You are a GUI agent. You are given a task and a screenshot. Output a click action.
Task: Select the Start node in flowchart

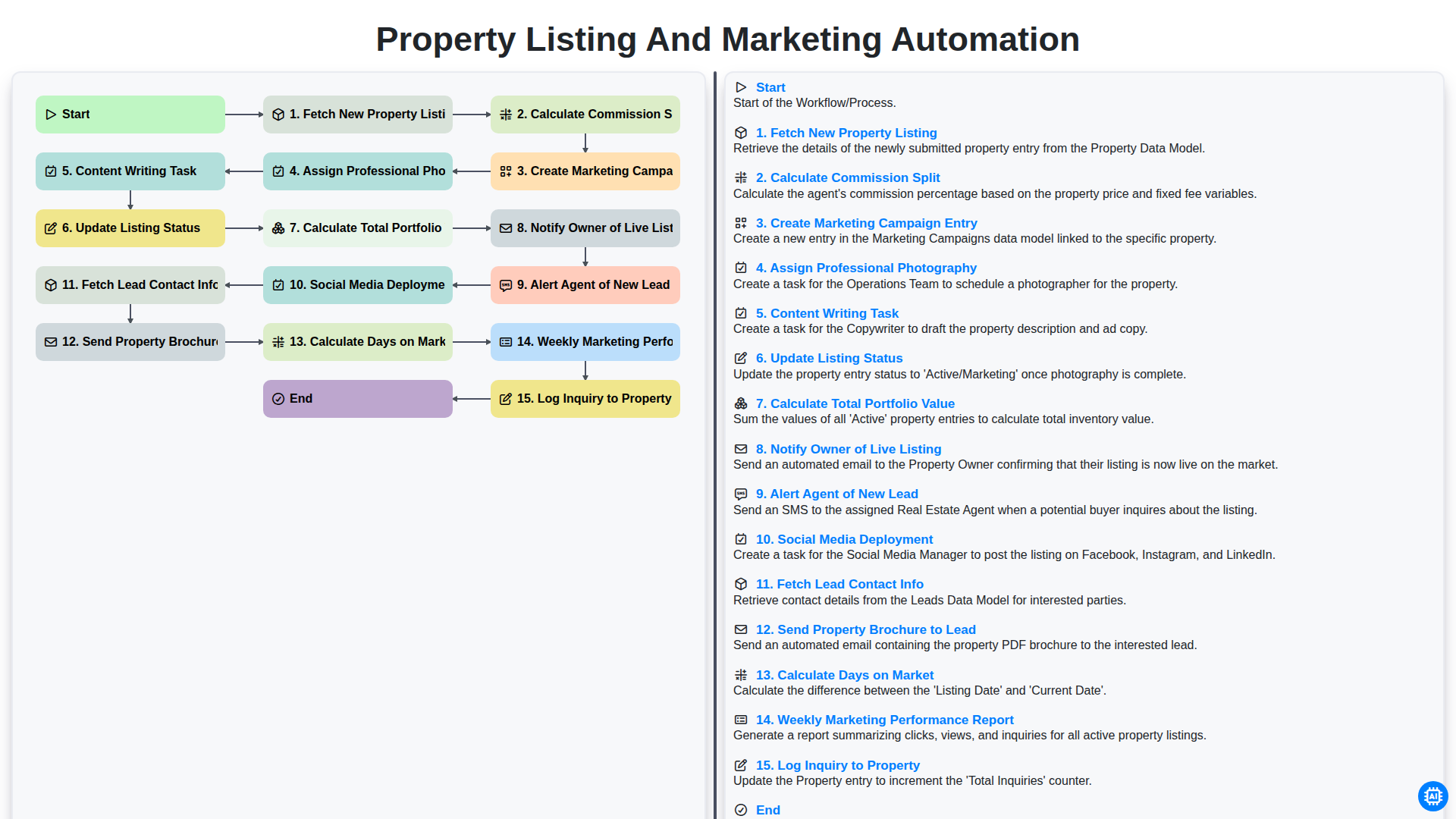130,115
